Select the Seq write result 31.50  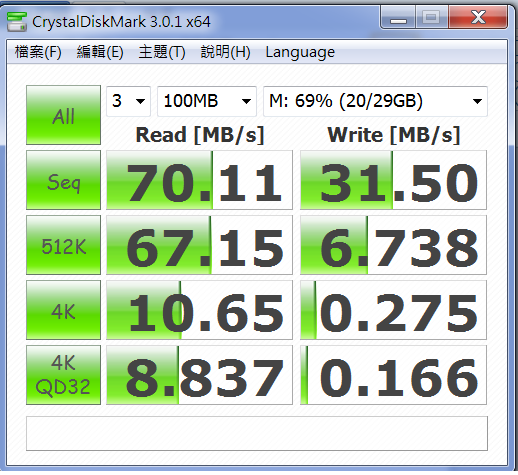(393, 180)
